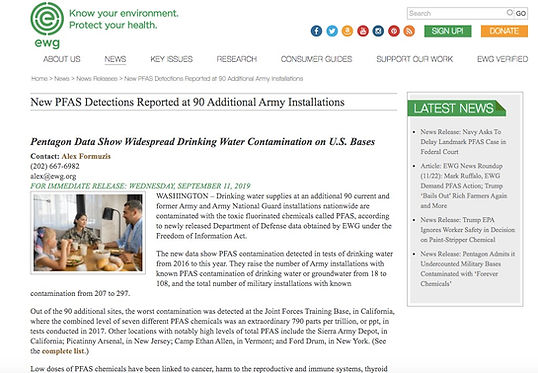
Task: Go to Home in breadcrumb
Action: click(39, 79)
